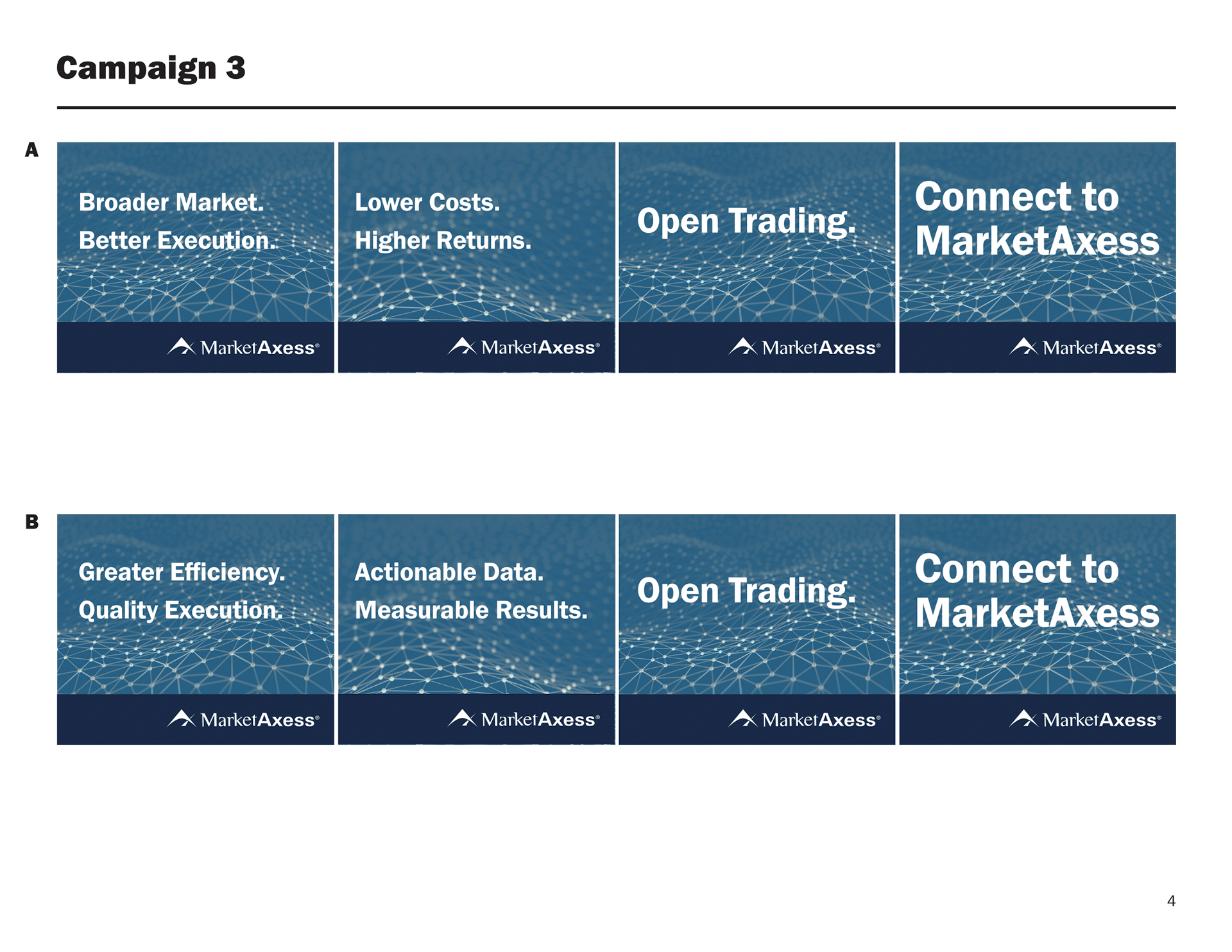The width and height of the screenshot is (1232, 952).
Task: Click MarketAxess logo under row A 'Open Trading'
Action: tap(805, 348)
